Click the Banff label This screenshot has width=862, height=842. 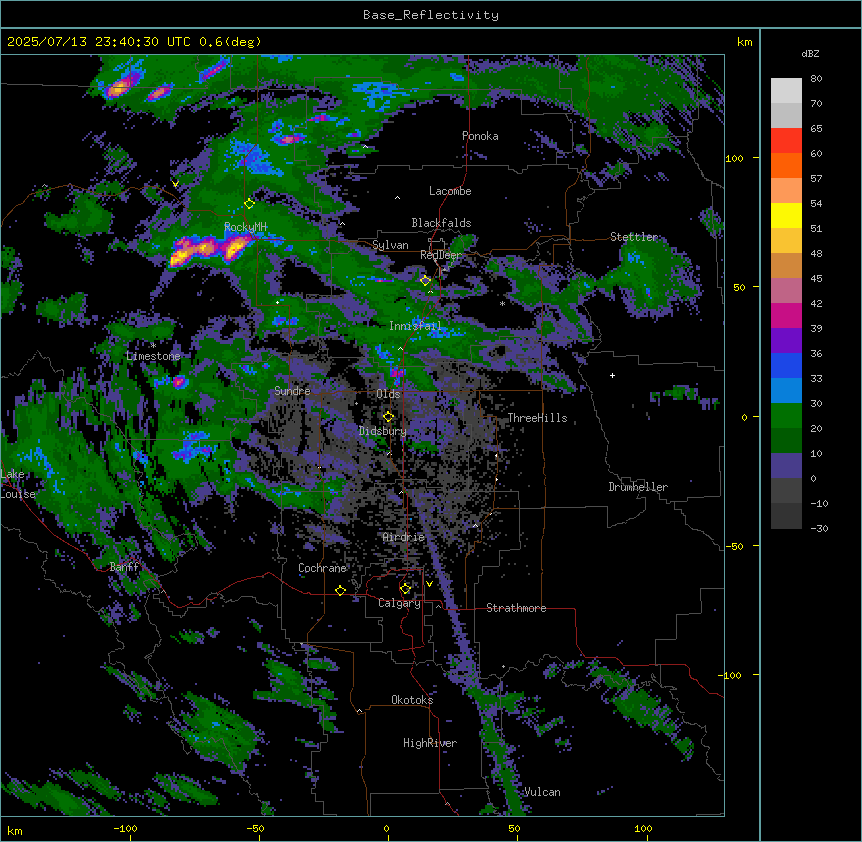tap(124, 567)
